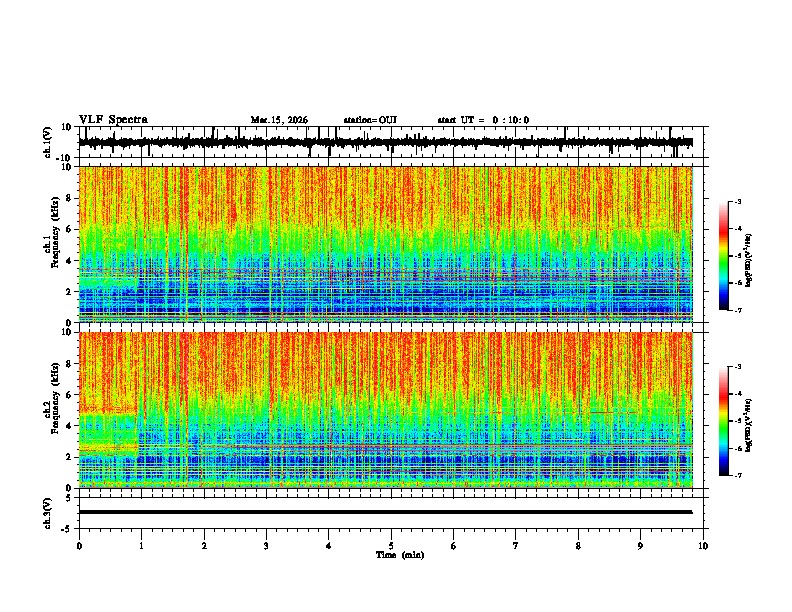The height and width of the screenshot is (612, 792).
Task: Click the '-7' label on the ch.2 colorbar
Action: coord(737,475)
